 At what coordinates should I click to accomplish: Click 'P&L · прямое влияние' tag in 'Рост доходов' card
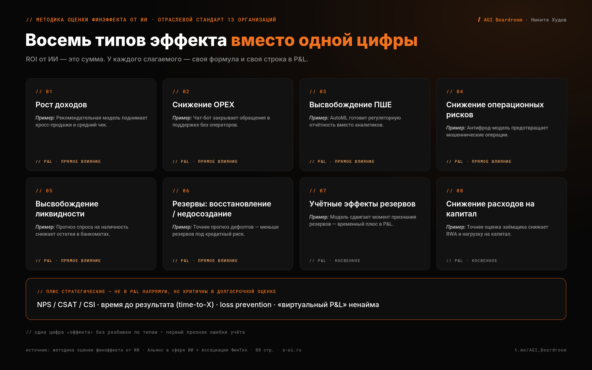tap(68, 162)
